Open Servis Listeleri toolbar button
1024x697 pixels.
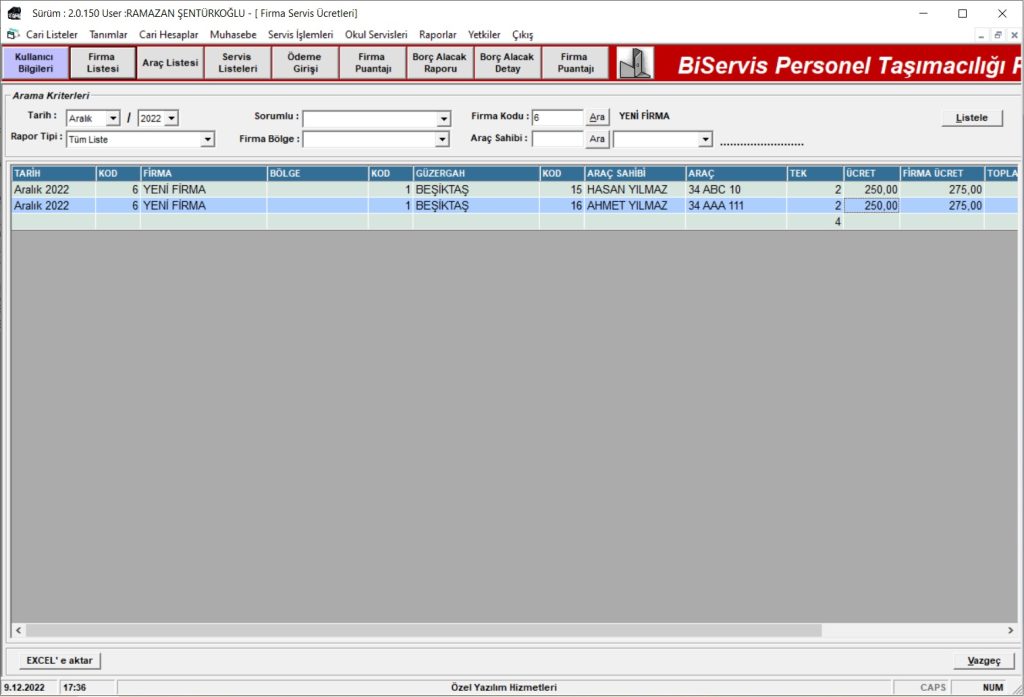tap(237, 63)
